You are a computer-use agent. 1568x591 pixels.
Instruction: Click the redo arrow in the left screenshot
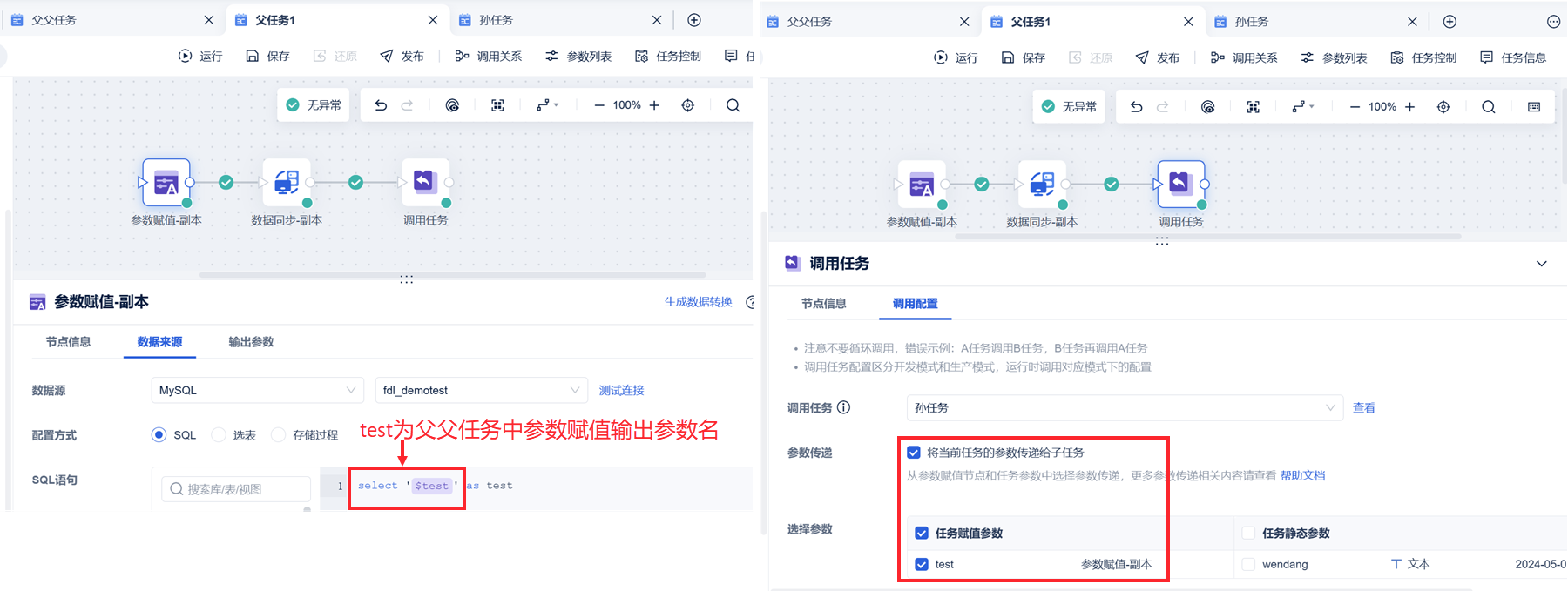(x=407, y=105)
